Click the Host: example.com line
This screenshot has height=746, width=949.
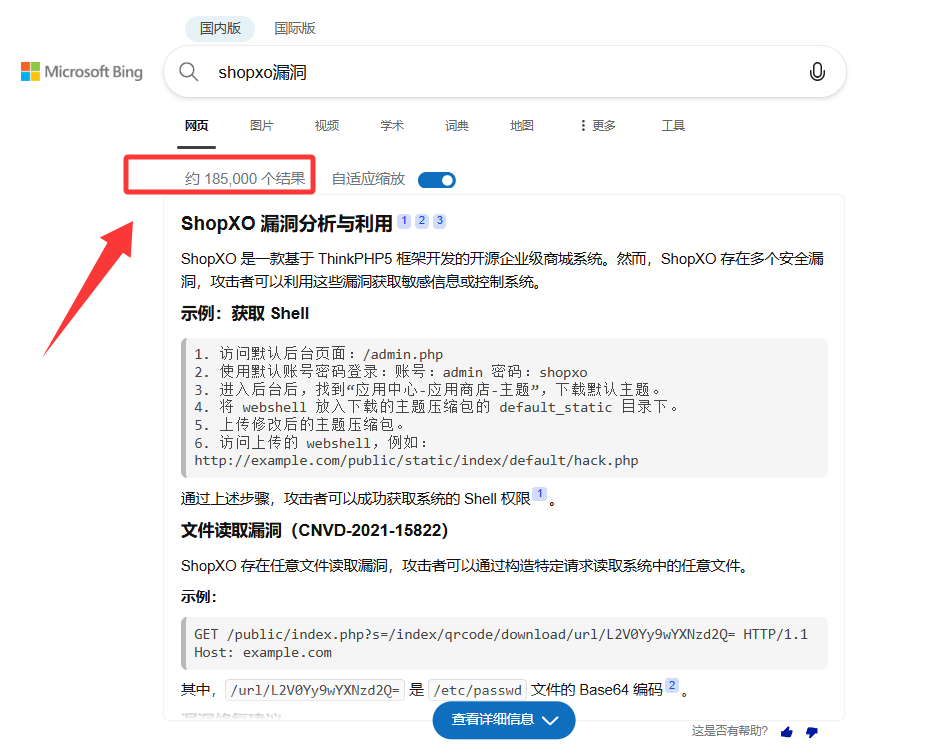(263, 652)
